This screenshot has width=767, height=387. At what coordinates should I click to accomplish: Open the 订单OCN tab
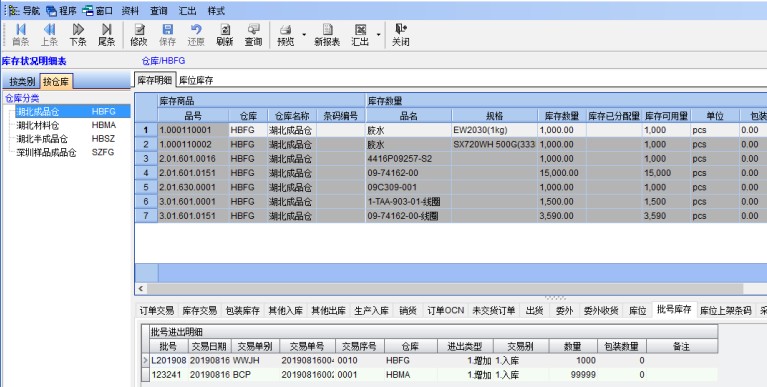tap(445, 311)
